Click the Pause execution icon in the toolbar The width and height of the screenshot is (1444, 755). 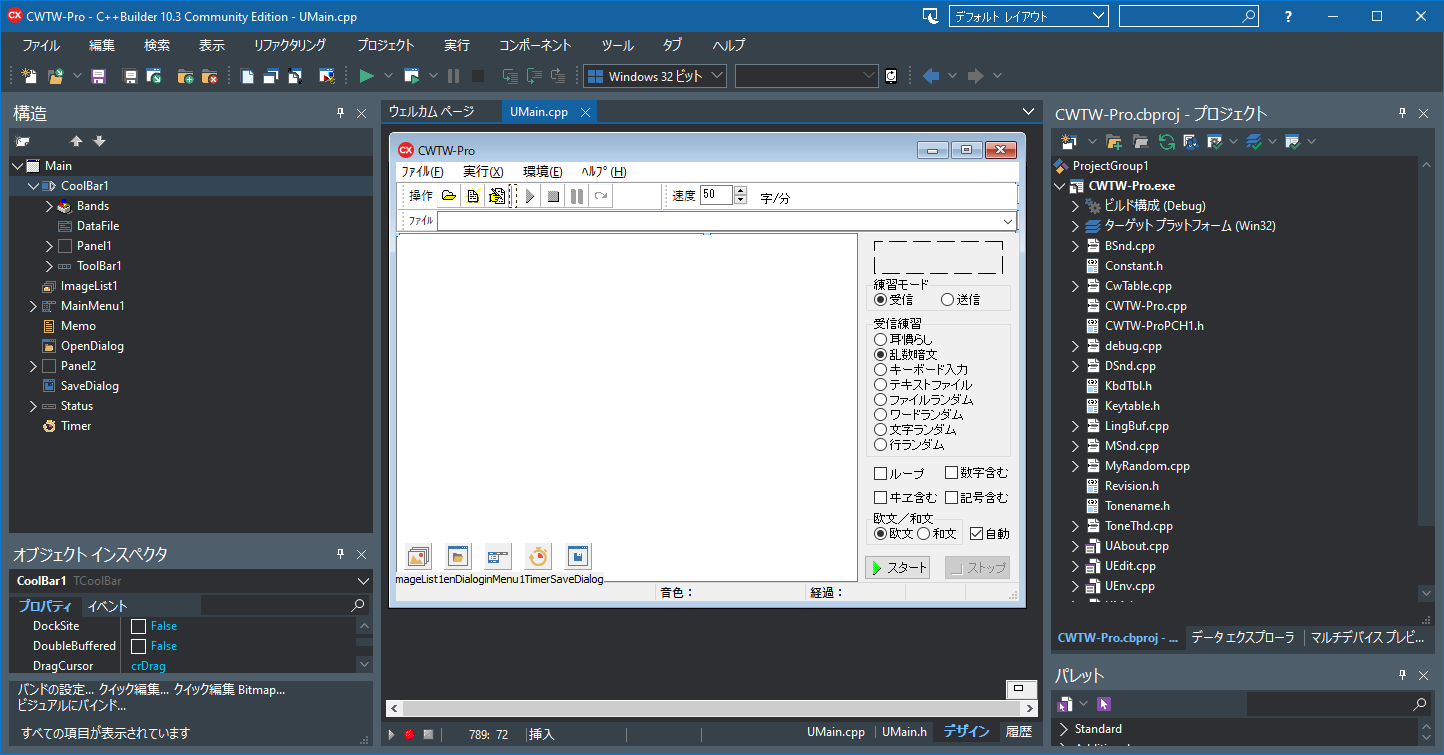point(454,76)
